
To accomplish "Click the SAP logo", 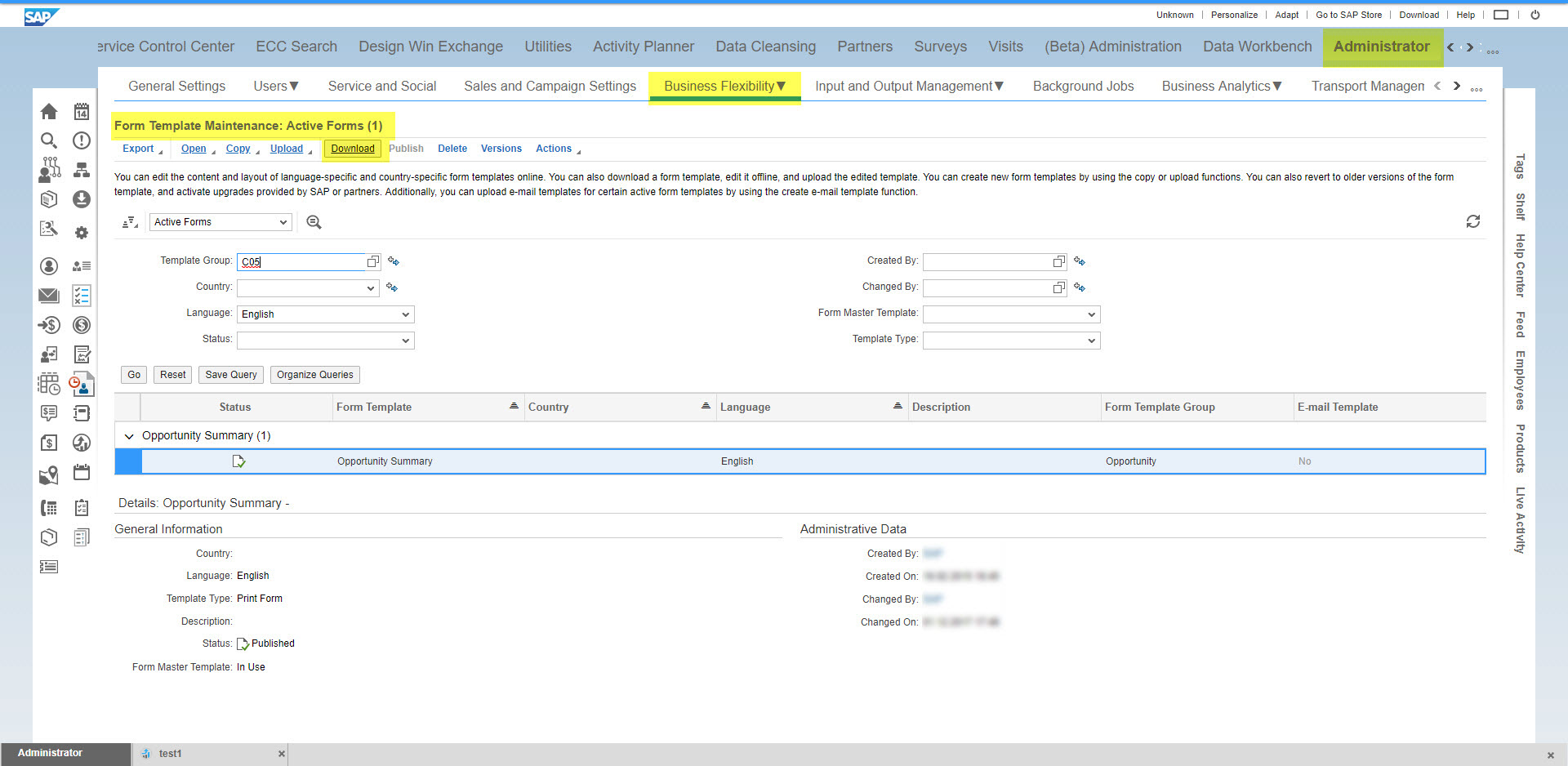I will (41, 16).
